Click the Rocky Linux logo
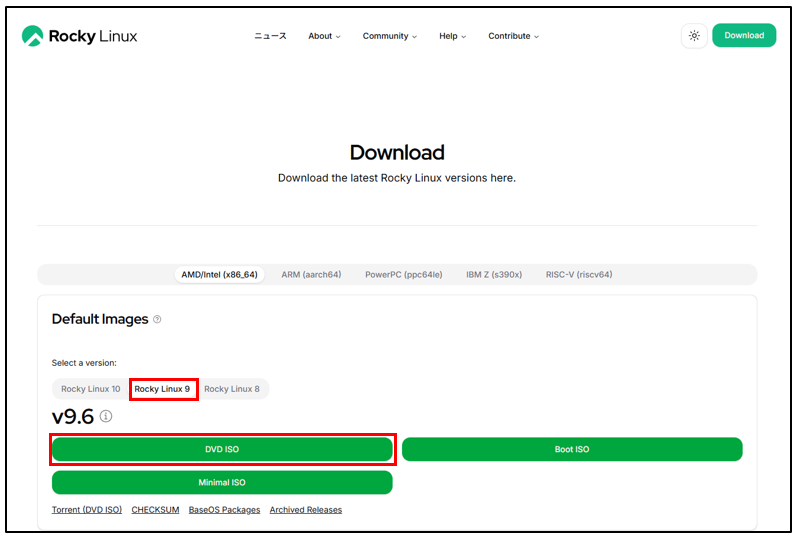The image size is (795, 538). tap(79, 36)
